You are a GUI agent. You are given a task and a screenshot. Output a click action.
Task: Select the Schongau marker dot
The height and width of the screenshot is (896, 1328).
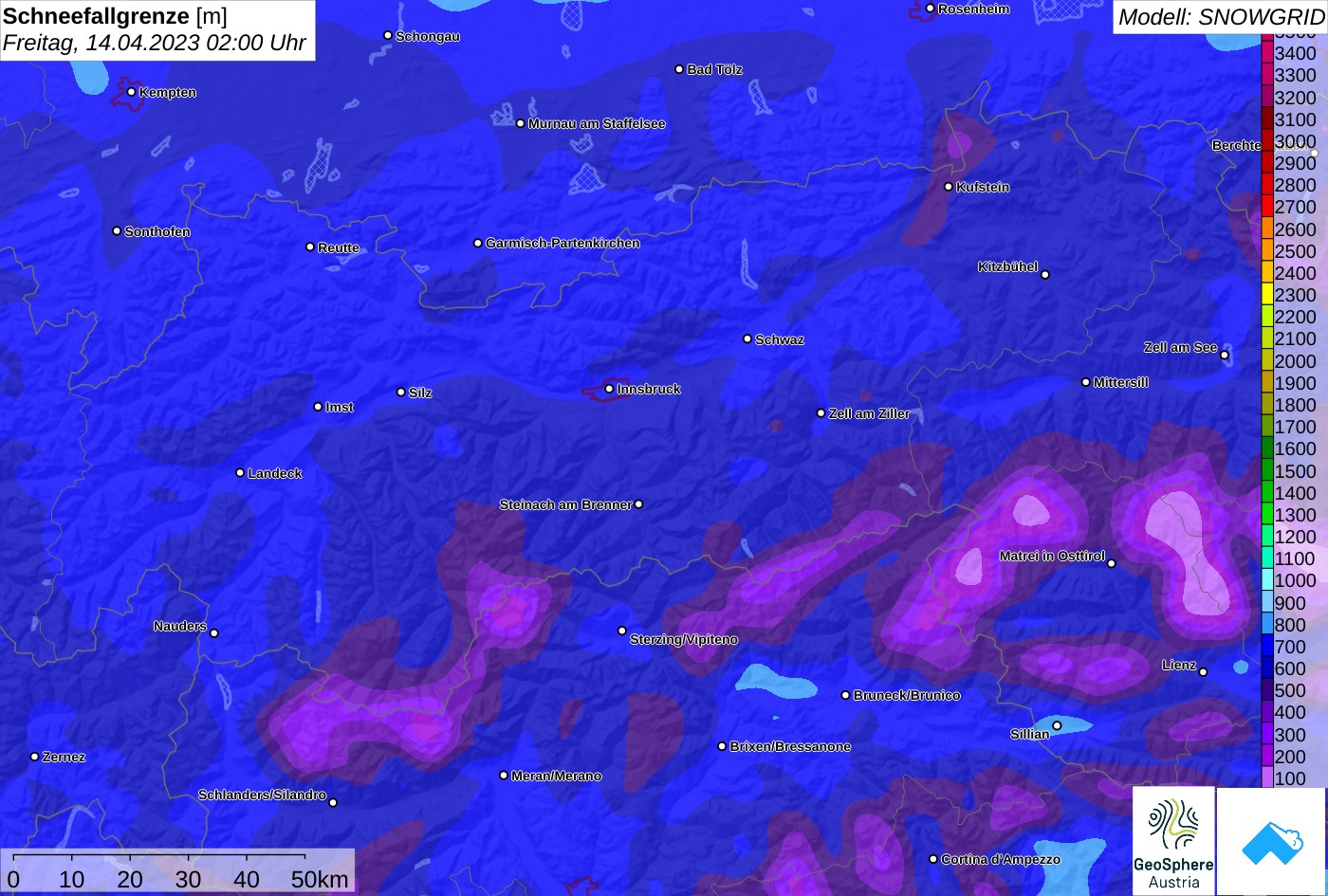coord(388,35)
